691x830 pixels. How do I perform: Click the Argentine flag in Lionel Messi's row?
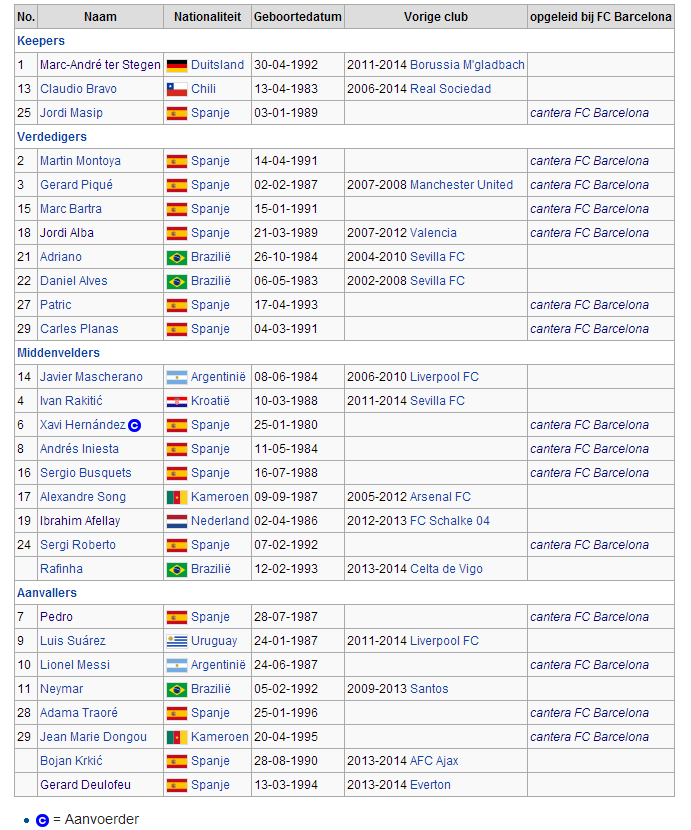pos(177,665)
